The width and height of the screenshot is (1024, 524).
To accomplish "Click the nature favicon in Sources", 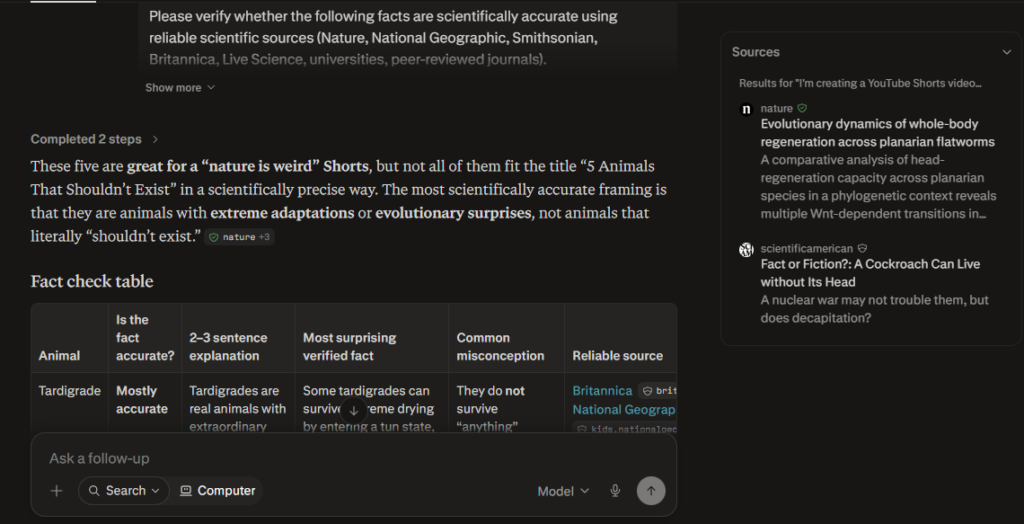I will click(746, 109).
